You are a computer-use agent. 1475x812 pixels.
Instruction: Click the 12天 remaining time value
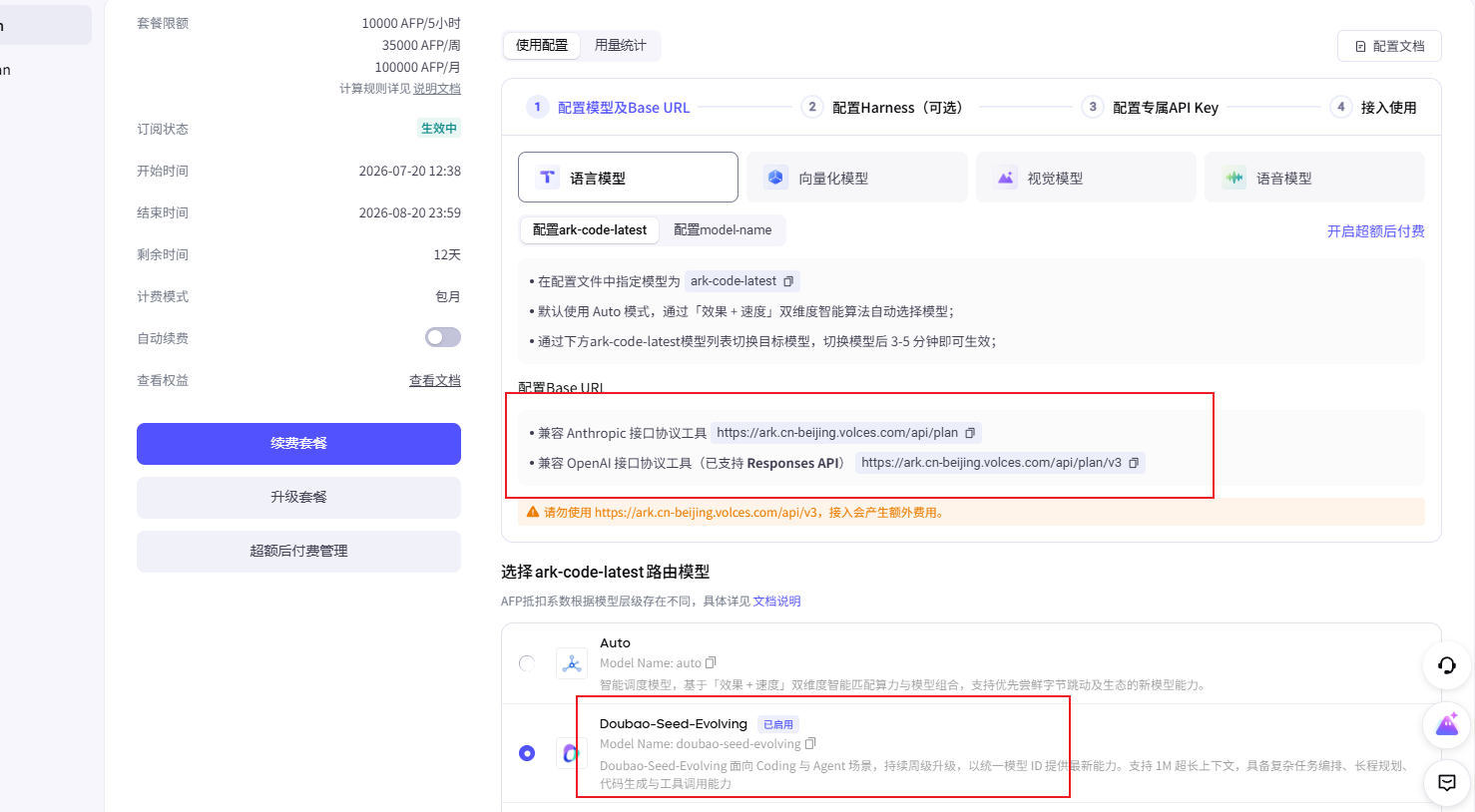(x=447, y=254)
